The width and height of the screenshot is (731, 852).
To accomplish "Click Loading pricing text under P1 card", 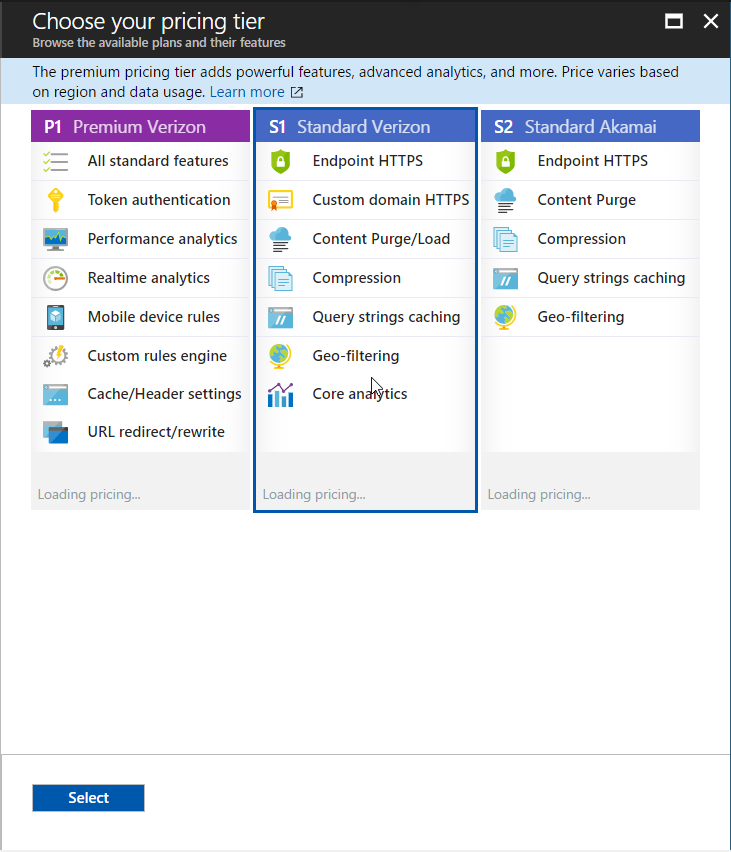I will point(89,494).
